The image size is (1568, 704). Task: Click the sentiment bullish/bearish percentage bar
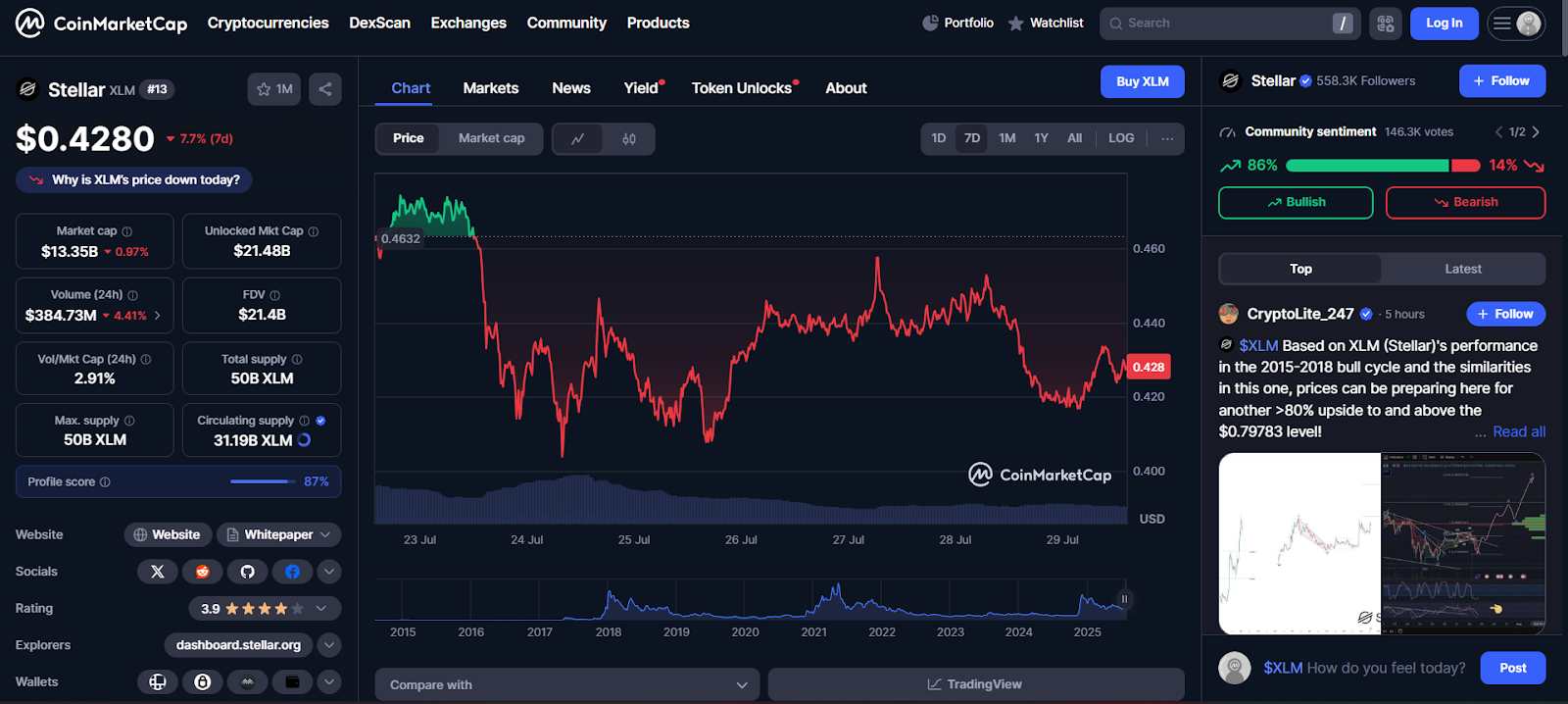[1383, 166]
